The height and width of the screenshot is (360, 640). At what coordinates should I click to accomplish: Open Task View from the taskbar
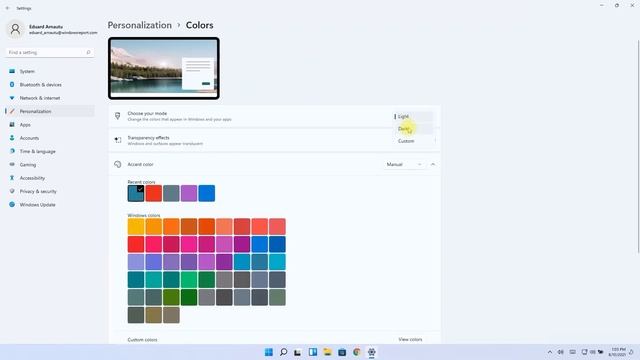298,352
